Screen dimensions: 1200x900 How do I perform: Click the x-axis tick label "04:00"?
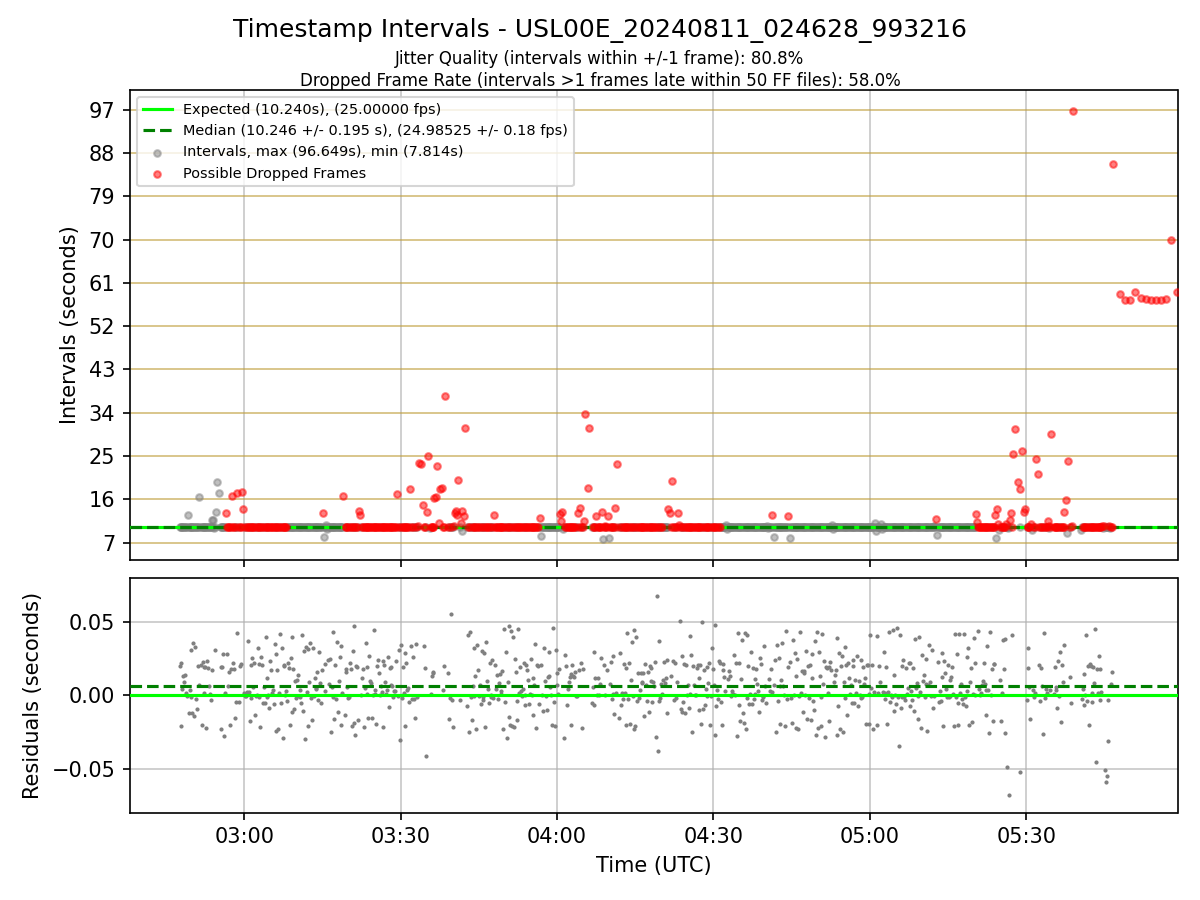(x=557, y=835)
